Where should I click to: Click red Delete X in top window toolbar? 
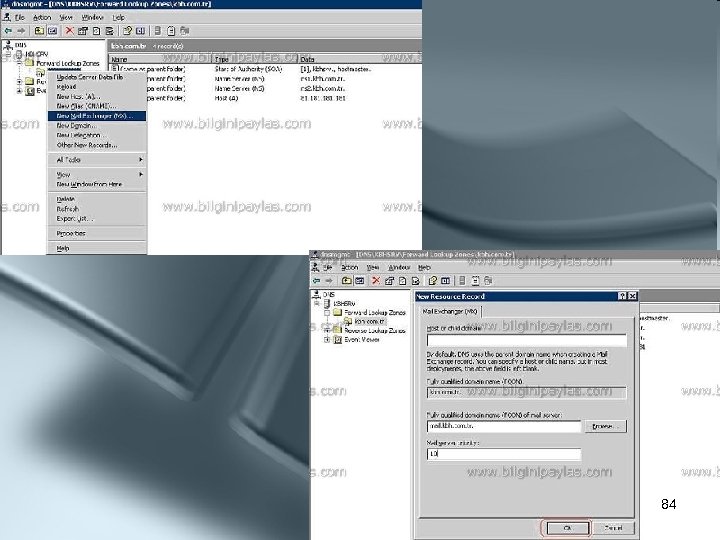69,31
